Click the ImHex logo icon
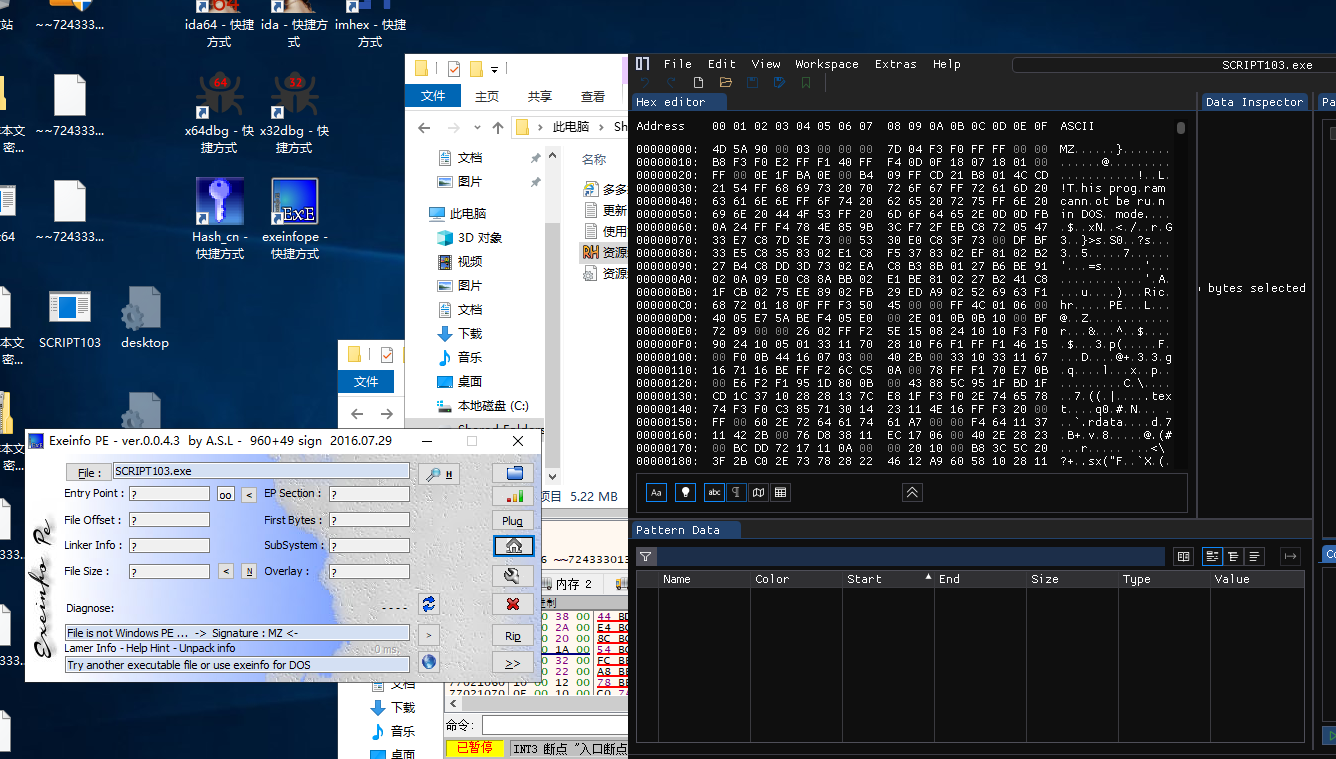 (x=644, y=64)
